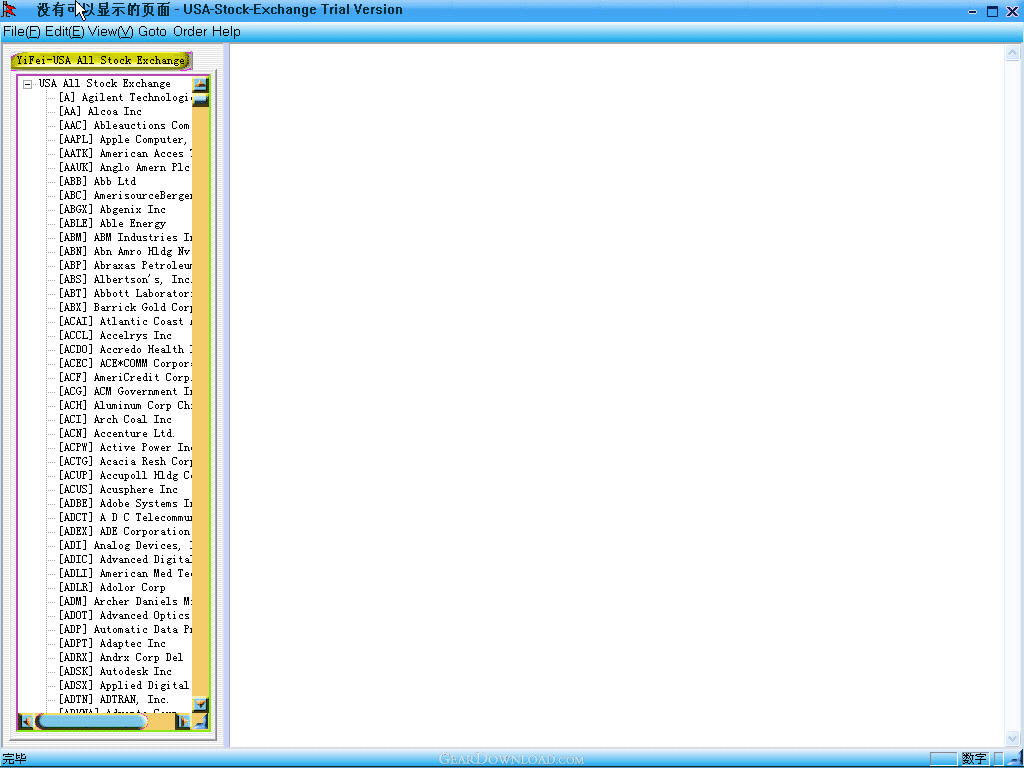This screenshot has width=1024, height=768.
Task: Open the Order menu
Action: click(x=190, y=31)
